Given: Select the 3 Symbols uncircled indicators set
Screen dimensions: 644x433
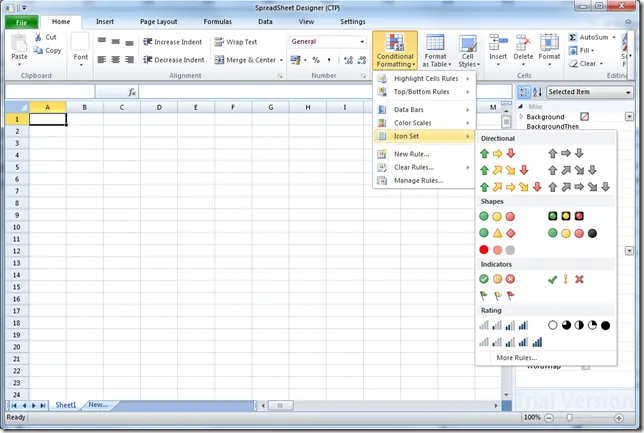Looking at the screenshot, I should (565, 279).
